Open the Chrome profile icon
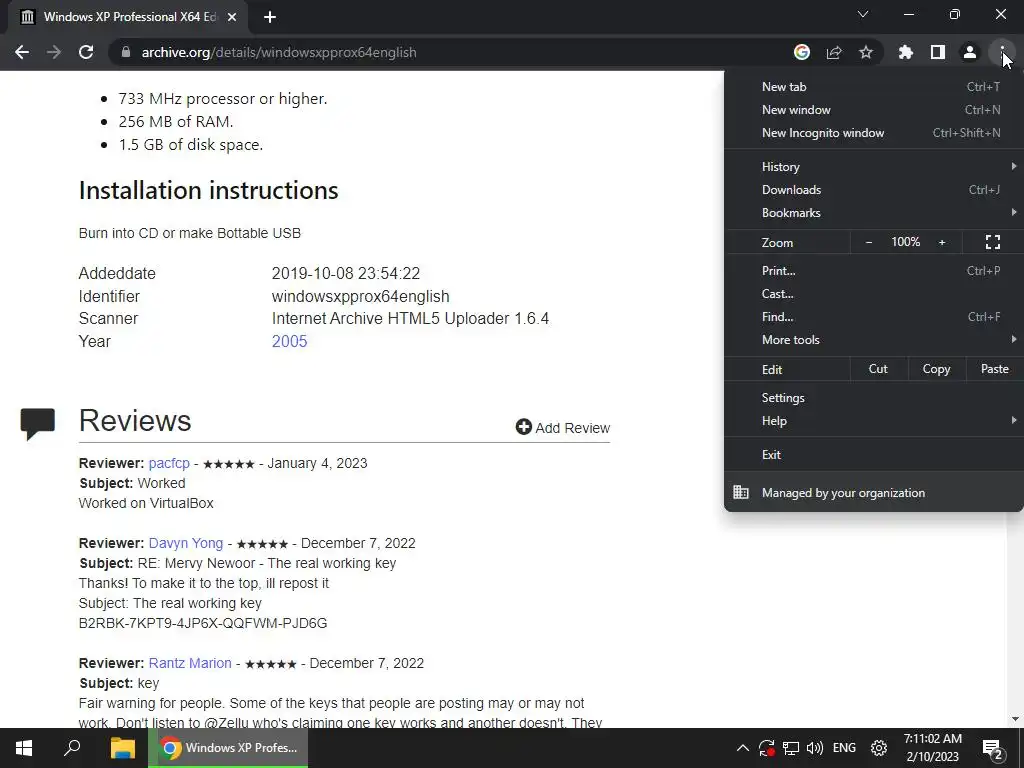Image resolution: width=1024 pixels, height=768 pixels. coord(970,52)
